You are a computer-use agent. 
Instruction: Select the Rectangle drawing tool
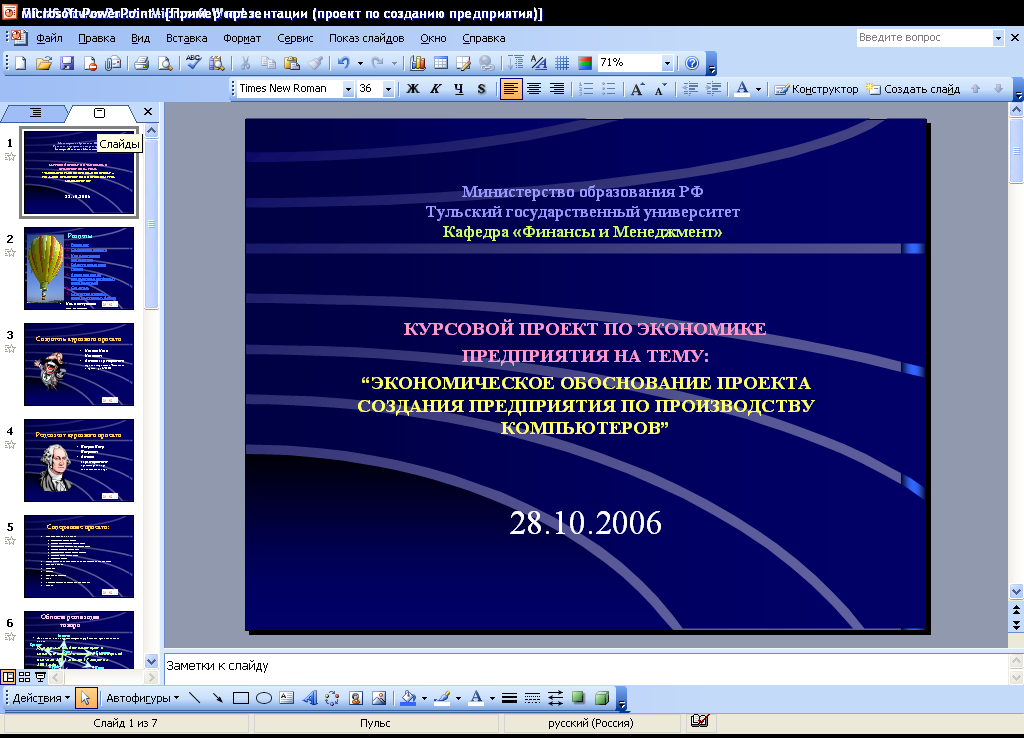(241, 698)
